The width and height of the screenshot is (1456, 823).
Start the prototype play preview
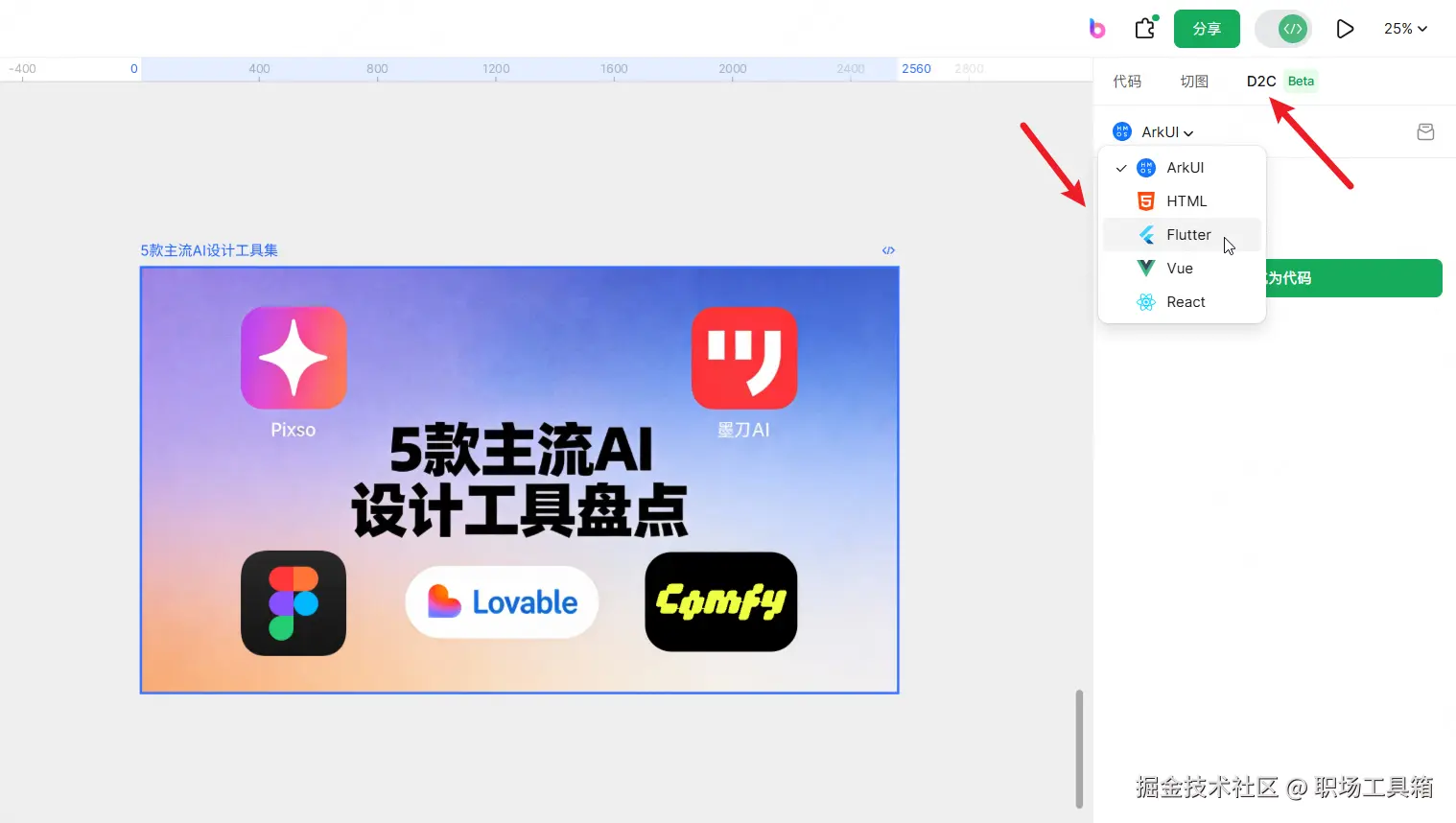click(x=1345, y=29)
